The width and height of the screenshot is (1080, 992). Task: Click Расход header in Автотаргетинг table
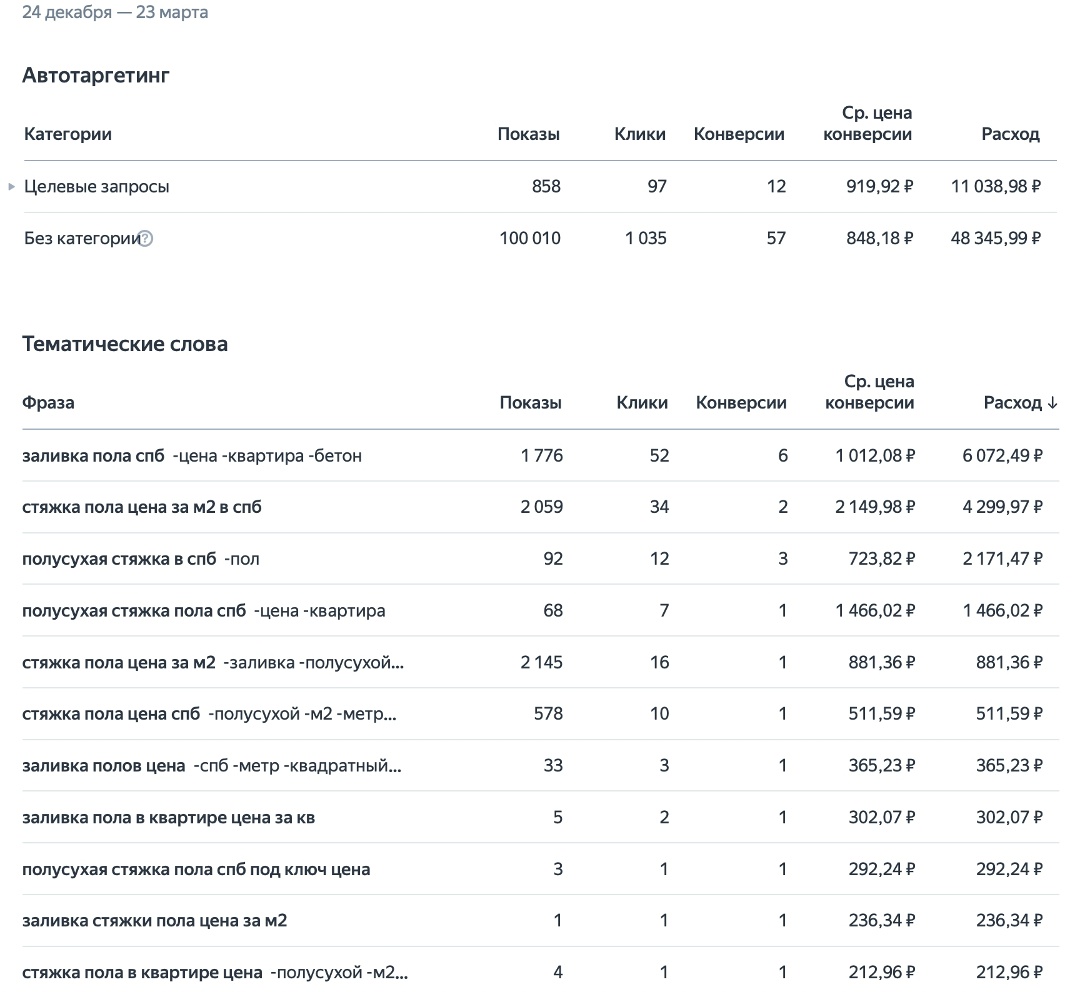[x=1010, y=134]
